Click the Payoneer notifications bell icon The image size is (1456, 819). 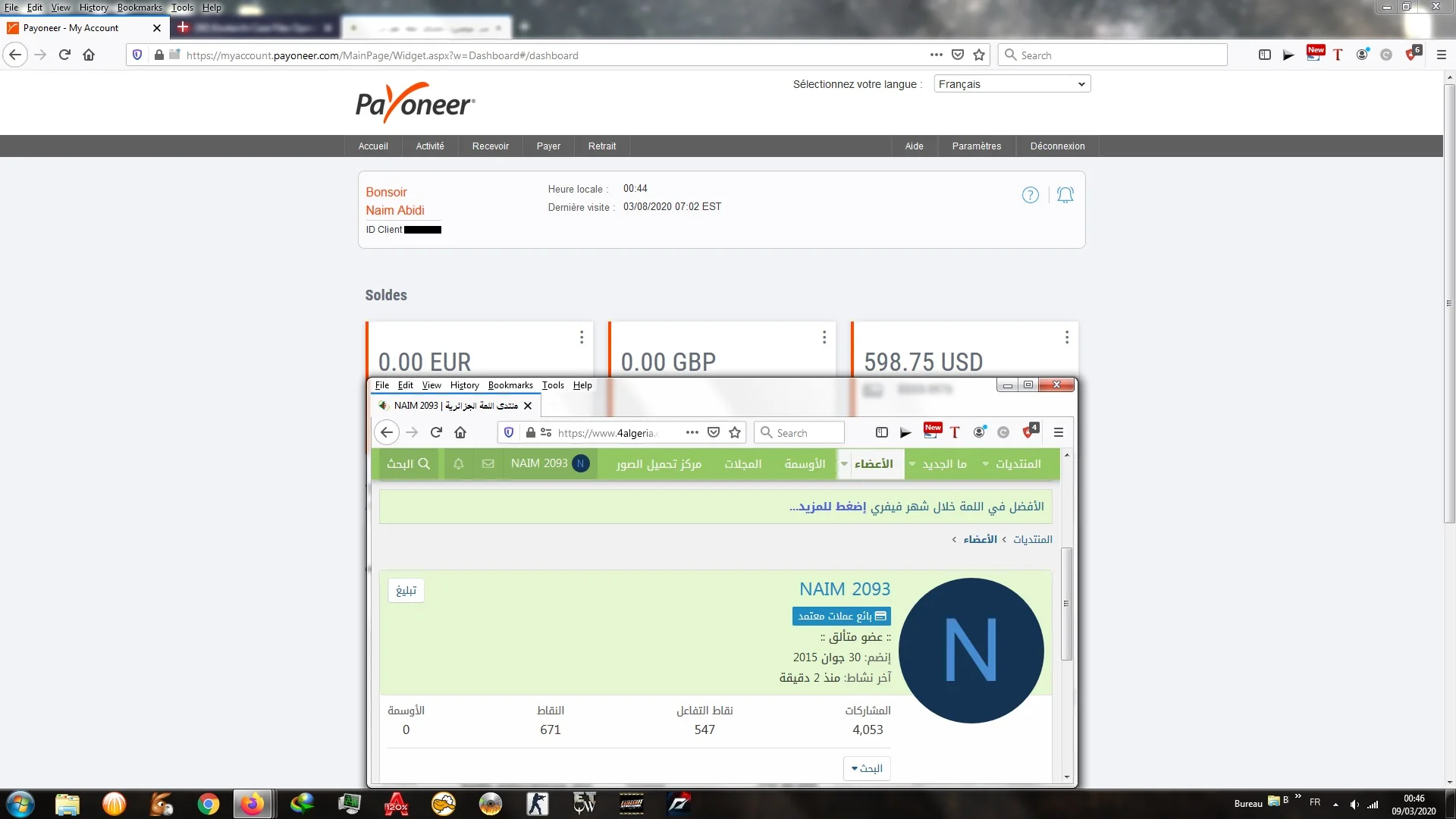(1065, 195)
